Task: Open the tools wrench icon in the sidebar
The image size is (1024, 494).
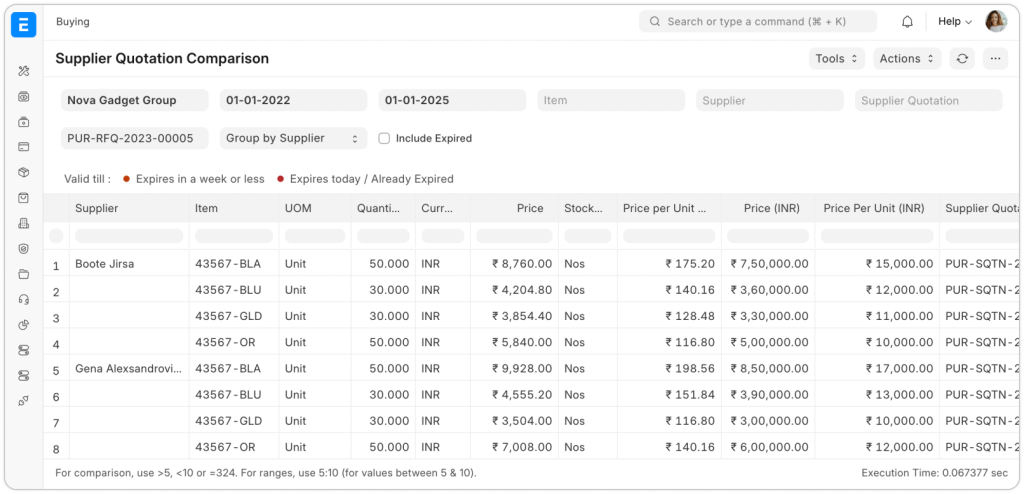Action: coord(24,71)
